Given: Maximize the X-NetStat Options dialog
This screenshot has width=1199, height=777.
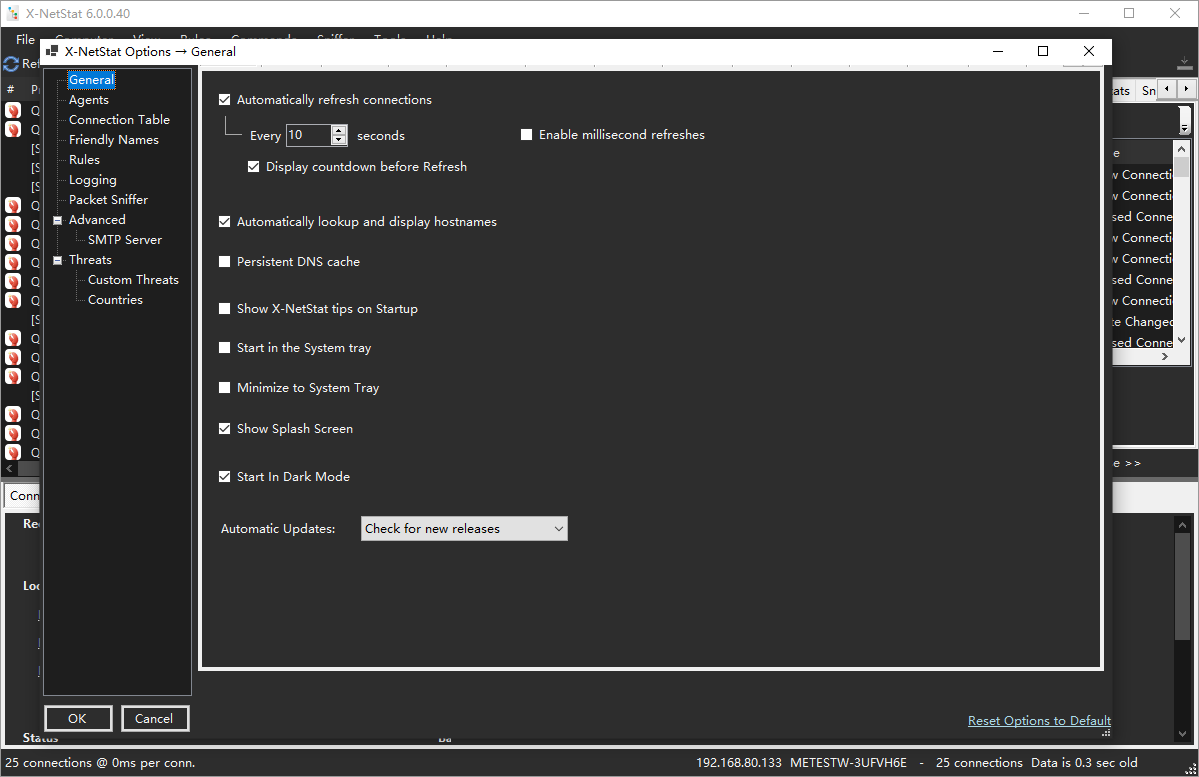Looking at the screenshot, I should point(1042,51).
